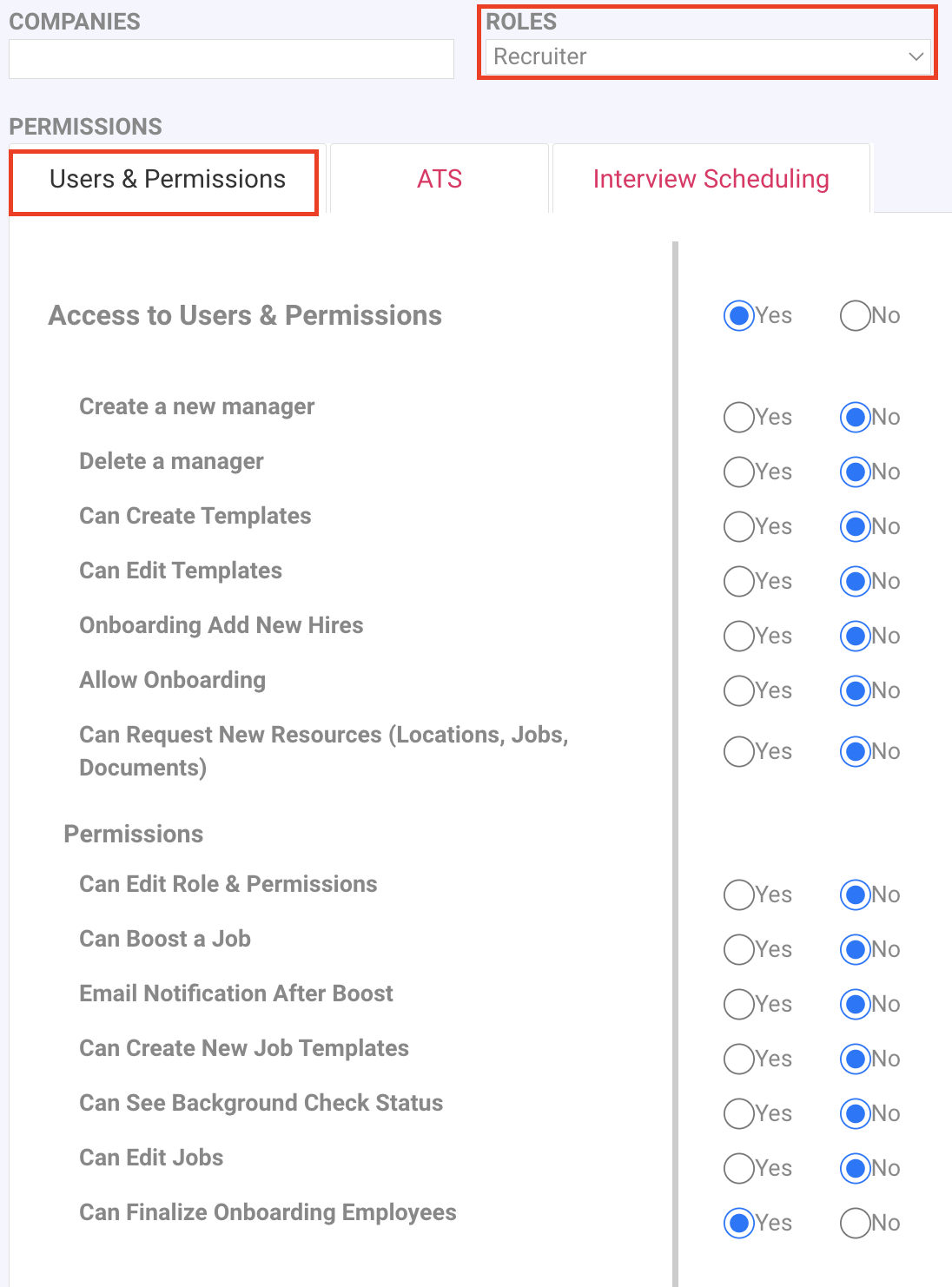
Task: Choose Yes for Can Boost a Job
Action: [738, 950]
